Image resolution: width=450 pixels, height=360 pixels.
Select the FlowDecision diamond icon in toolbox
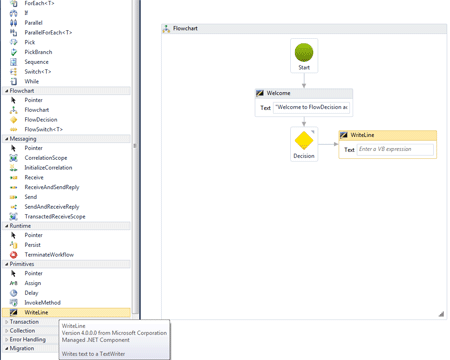click(13, 120)
